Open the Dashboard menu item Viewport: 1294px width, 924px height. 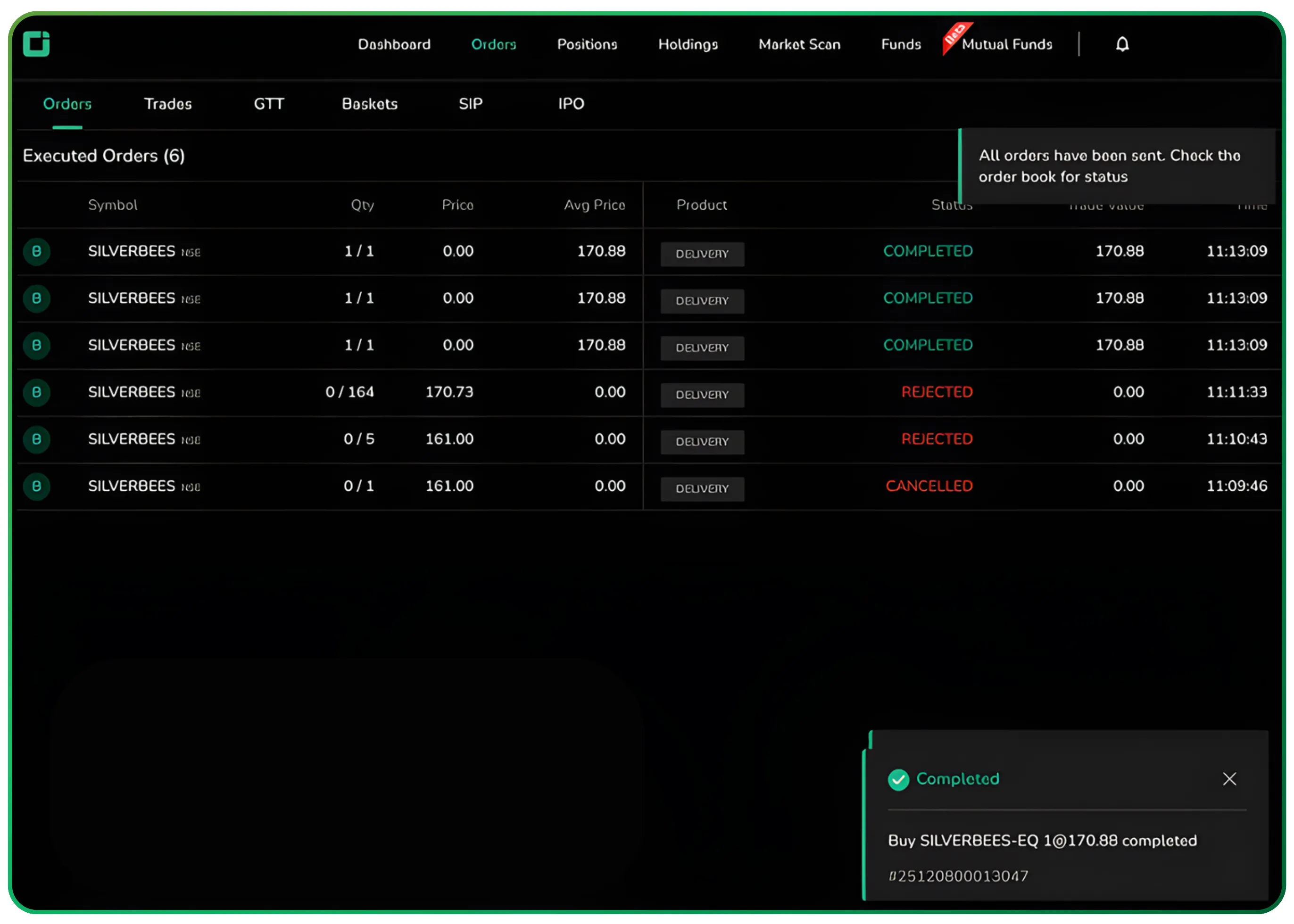click(x=394, y=44)
